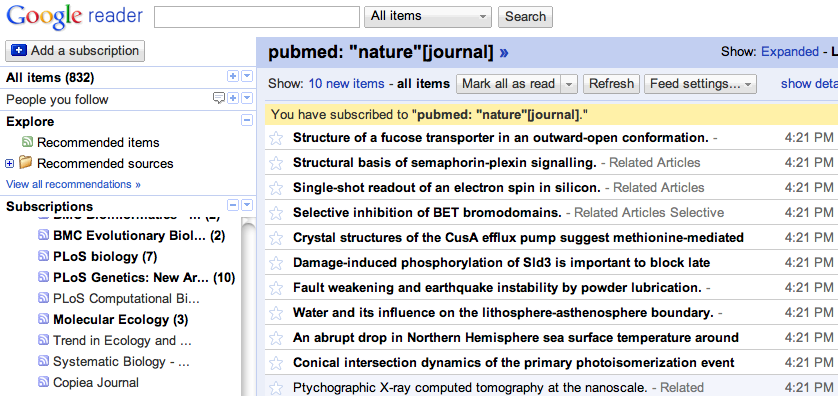Click the plus icon in the All items row

(x=233, y=76)
